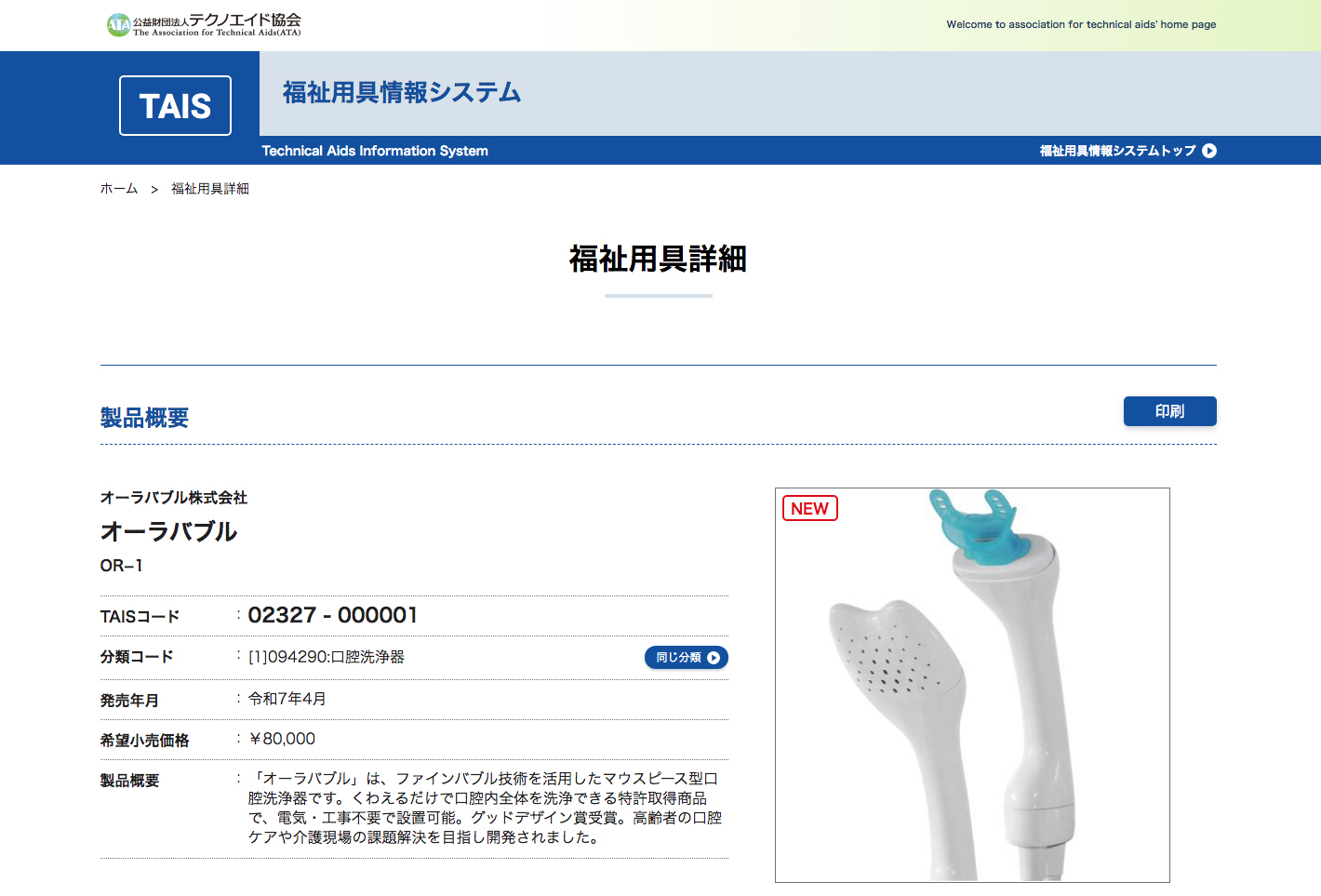Click the 製品概要 section heading
The width and height of the screenshot is (1321, 896).
point(144,418)
